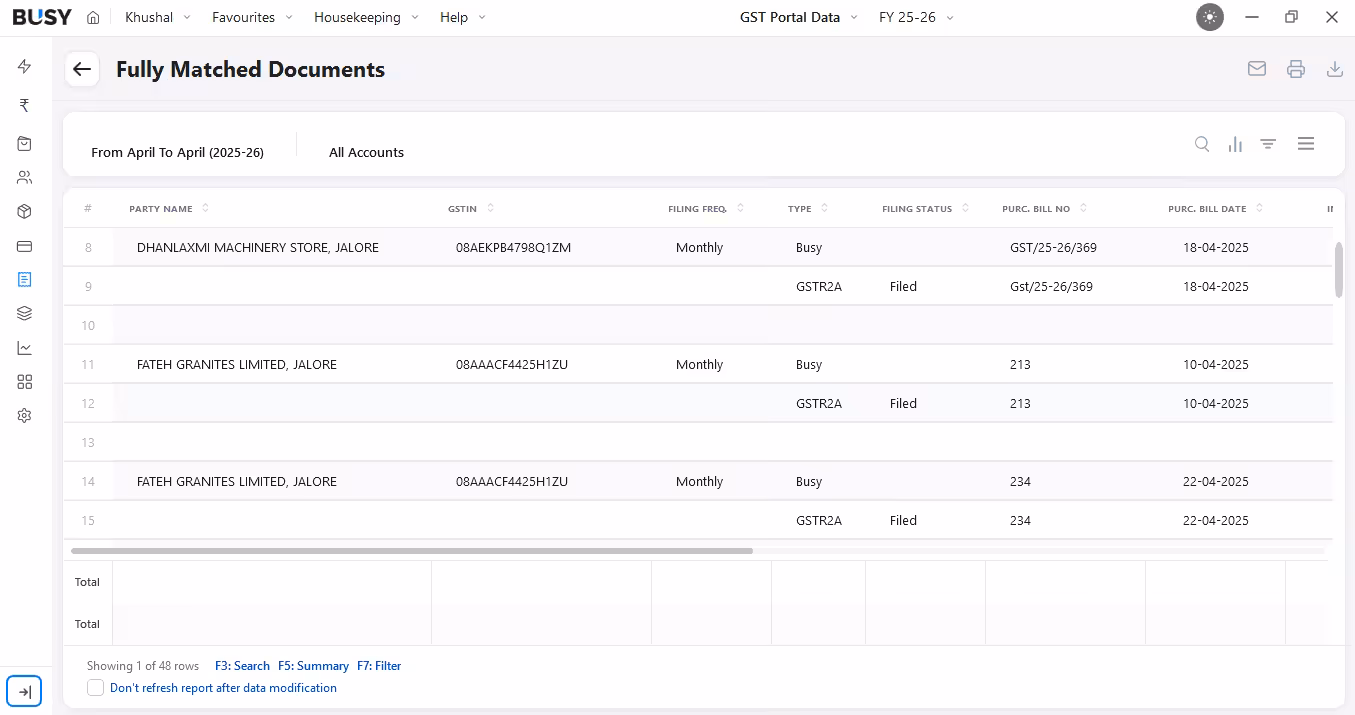Click the GSTR2A cell in row 9
The image size is (1355, 715).
point(819,287)
